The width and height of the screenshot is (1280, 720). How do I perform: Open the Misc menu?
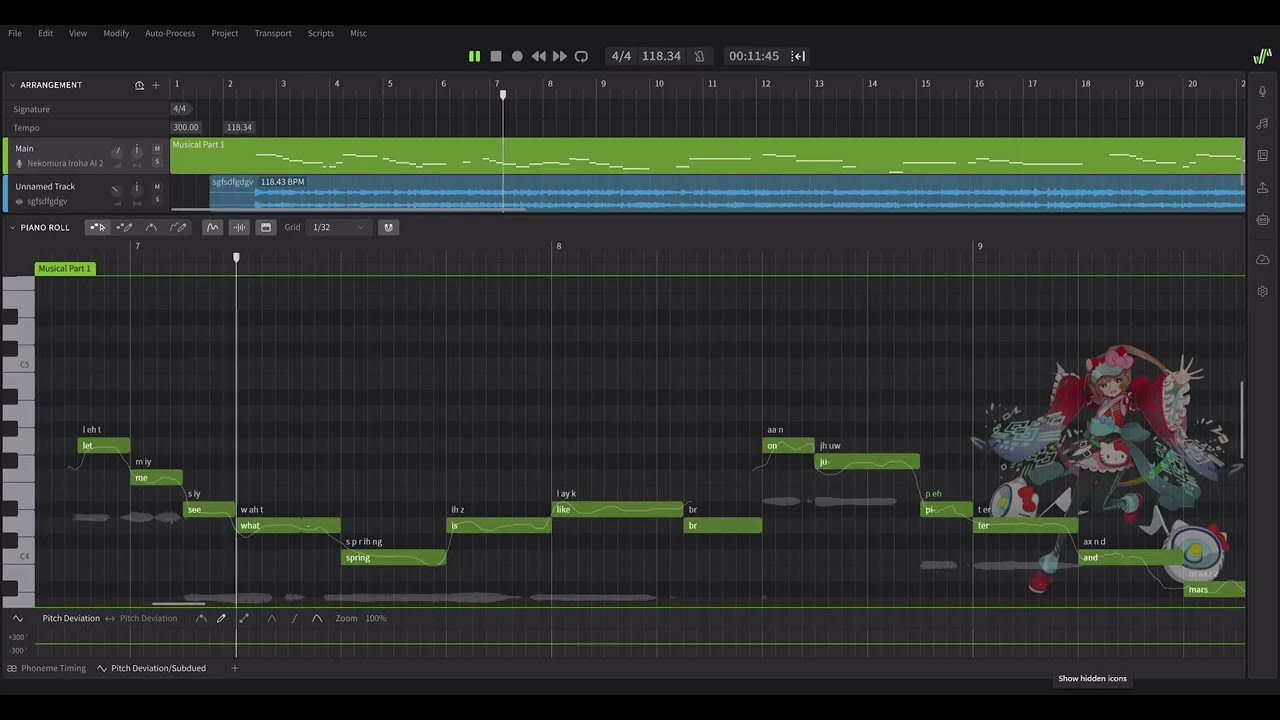[x=358, y=33]
